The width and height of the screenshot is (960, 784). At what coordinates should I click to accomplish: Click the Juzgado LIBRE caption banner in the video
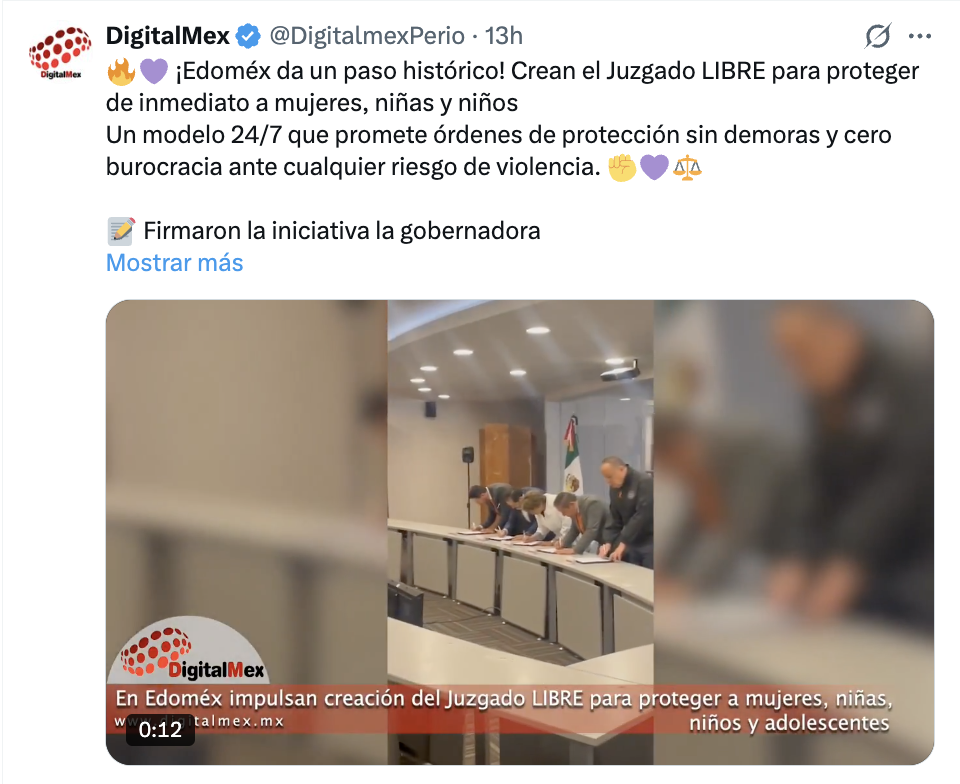point(503,710)
